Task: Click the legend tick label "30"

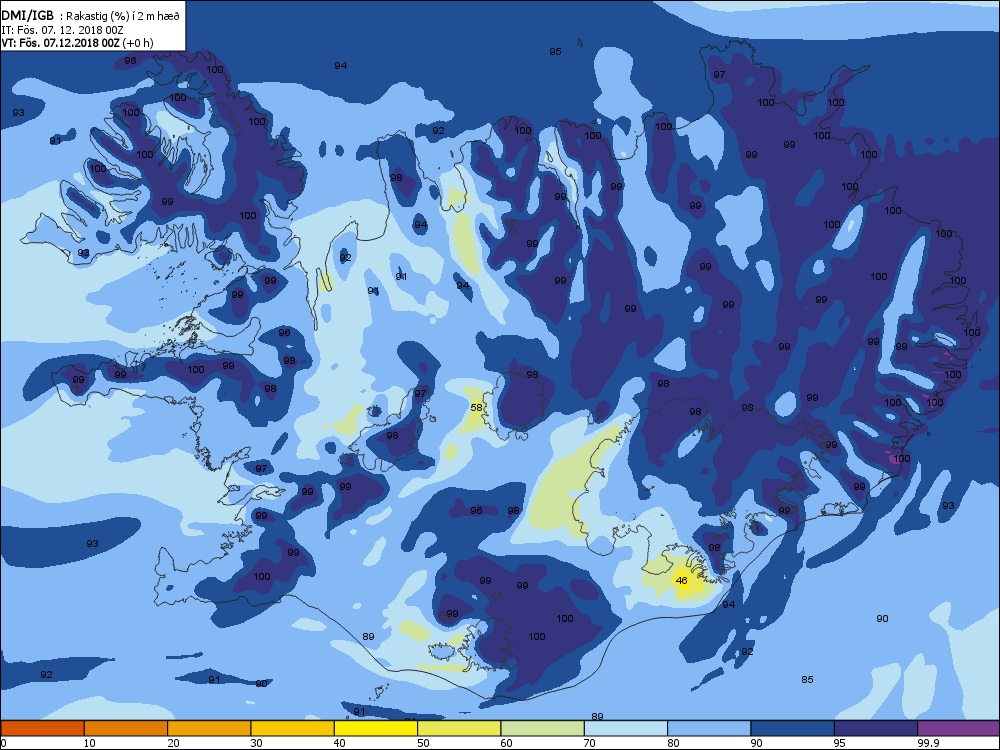Action: (x=256, y=742)
